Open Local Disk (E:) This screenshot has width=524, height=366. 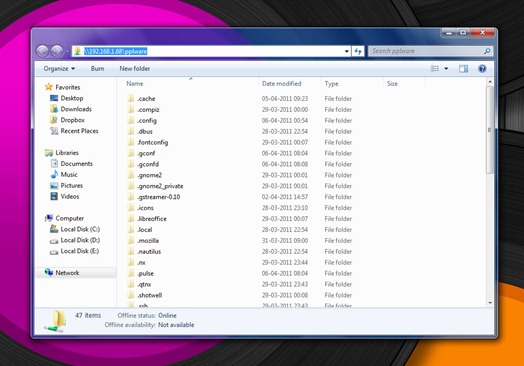click(80, 251)
